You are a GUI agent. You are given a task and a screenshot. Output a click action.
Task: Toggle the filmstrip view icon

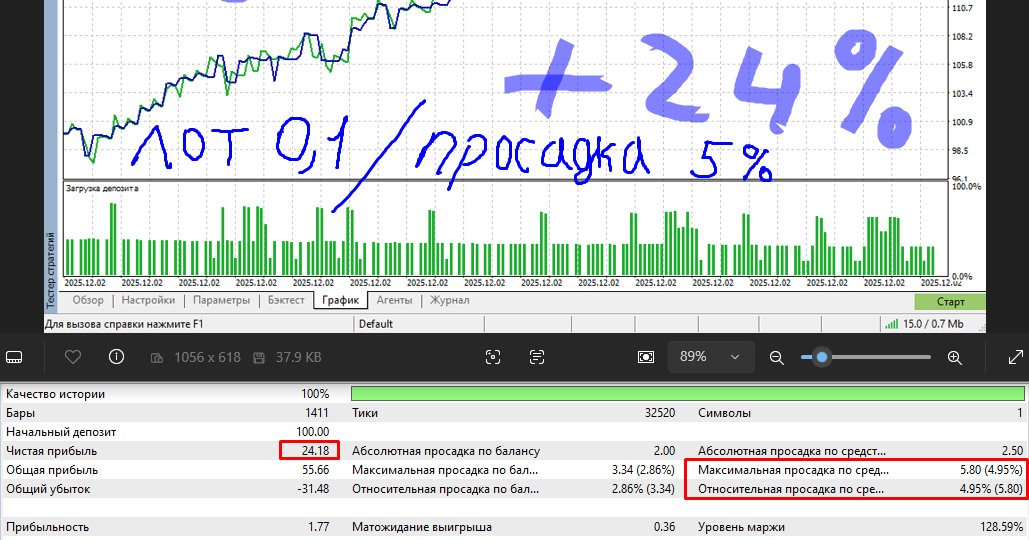pos(14,358)
